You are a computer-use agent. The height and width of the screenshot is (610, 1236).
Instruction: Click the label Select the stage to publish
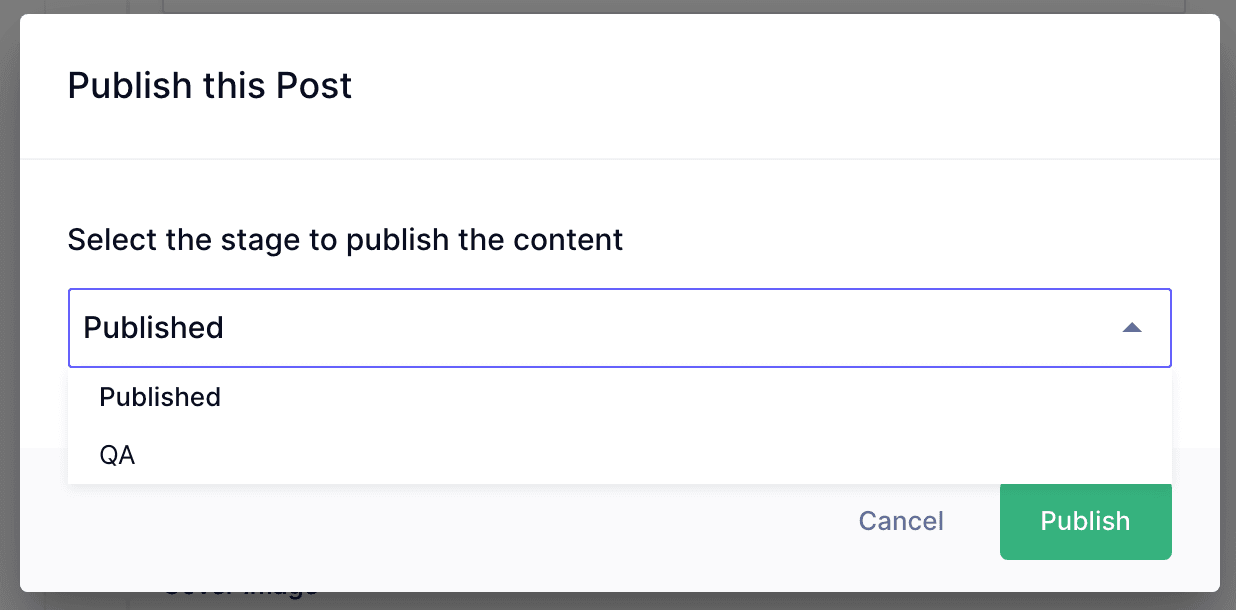pos(344,239)
